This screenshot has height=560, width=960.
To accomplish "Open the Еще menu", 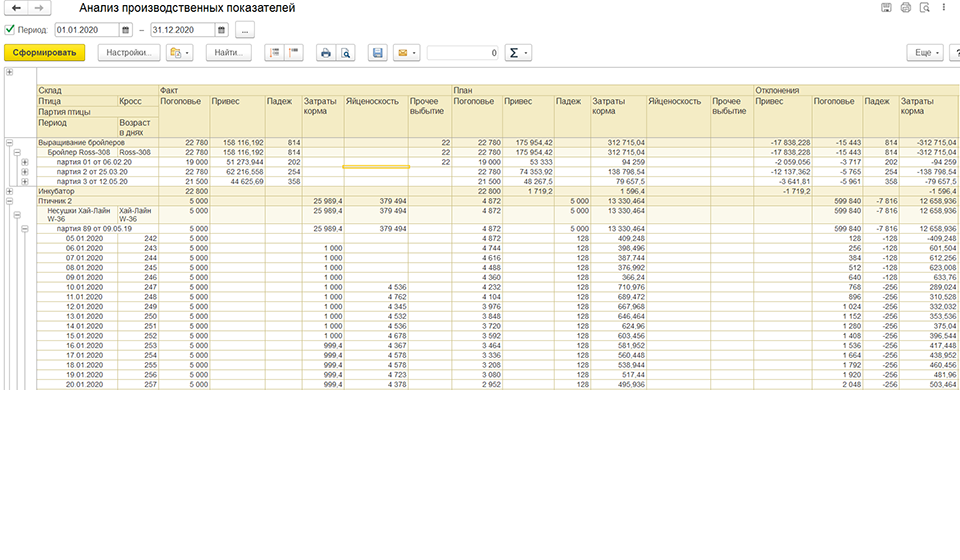I will coord(924,53).
